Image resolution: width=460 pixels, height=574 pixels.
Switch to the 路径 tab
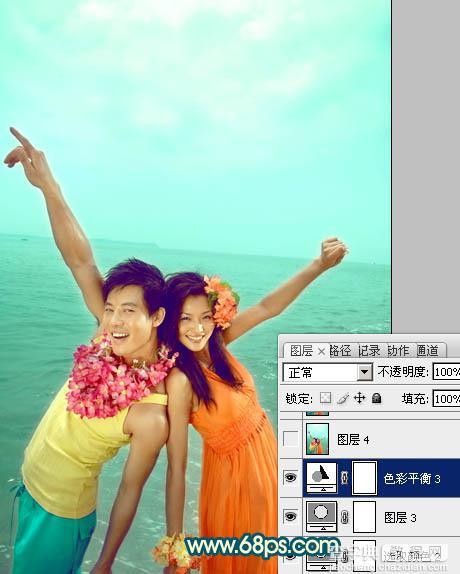pos(341,351)
